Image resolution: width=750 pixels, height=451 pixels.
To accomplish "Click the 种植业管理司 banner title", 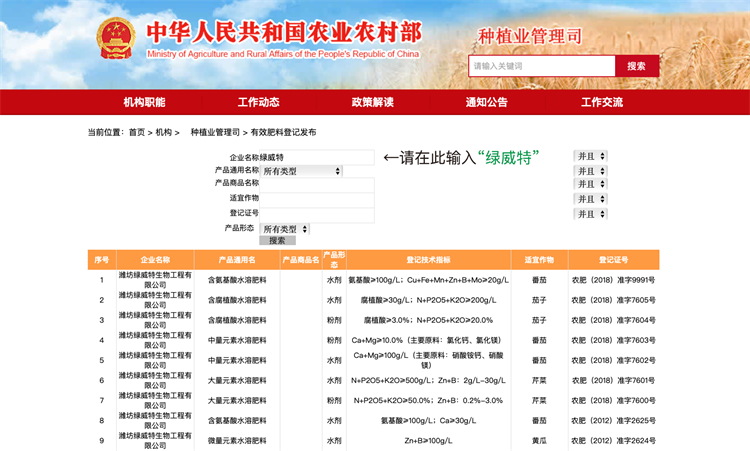I will pyautogui.click(x=530, y=36).
